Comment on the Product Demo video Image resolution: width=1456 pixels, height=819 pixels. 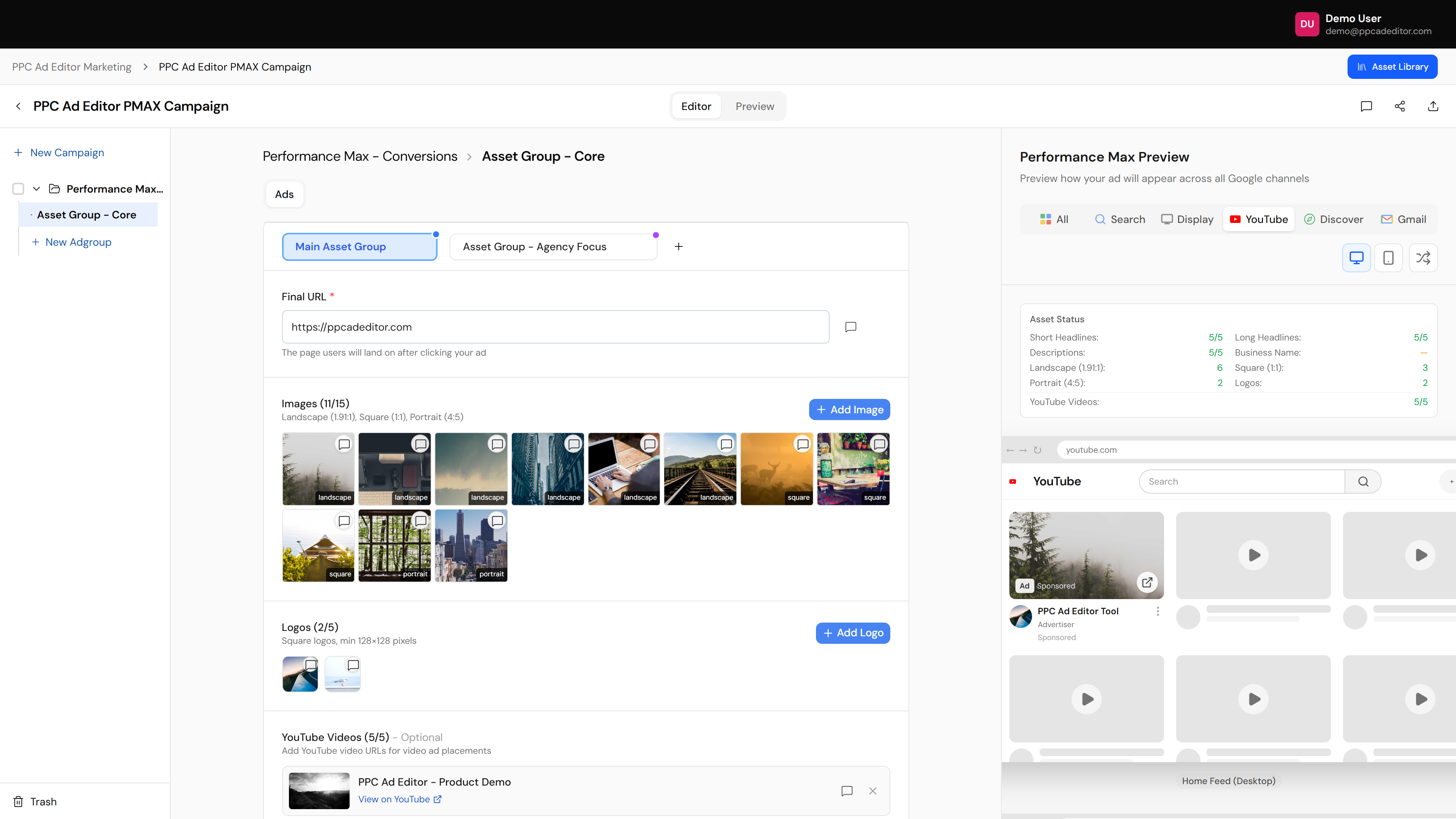(847, 791)
